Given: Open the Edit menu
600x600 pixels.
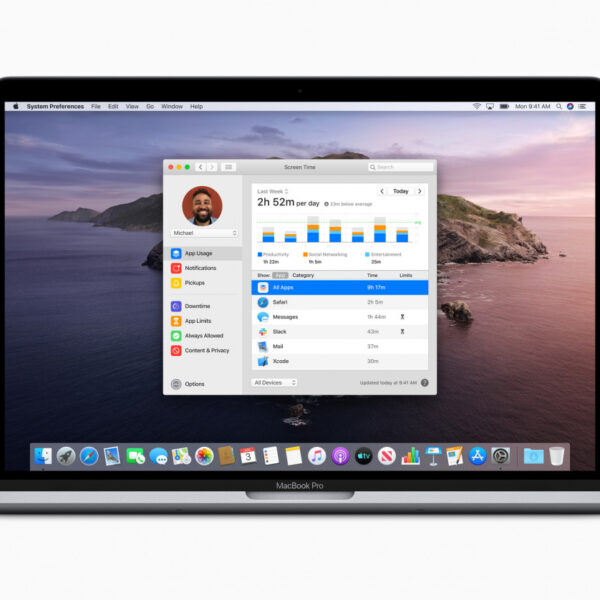Looking at the screenshot, I should tap(113, 106).
